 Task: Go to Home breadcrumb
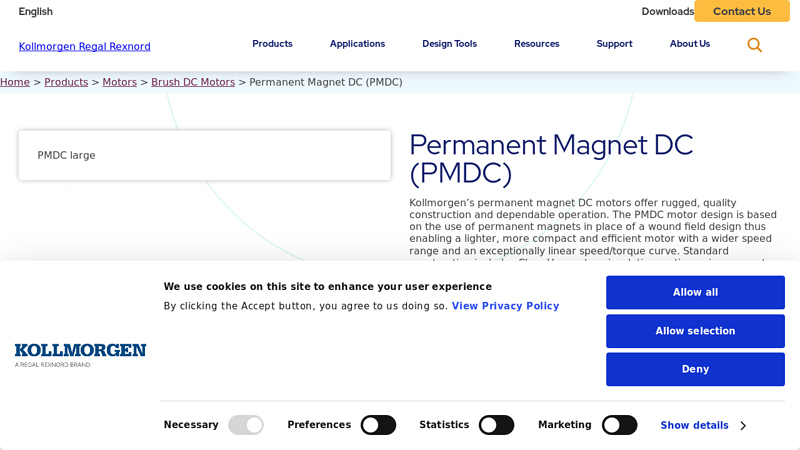pos(15,82)
